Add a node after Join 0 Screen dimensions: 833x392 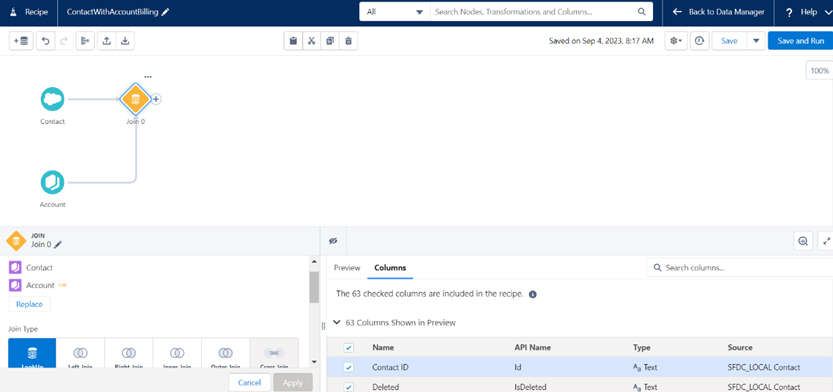pyautogui.click(x=156, y=99)
